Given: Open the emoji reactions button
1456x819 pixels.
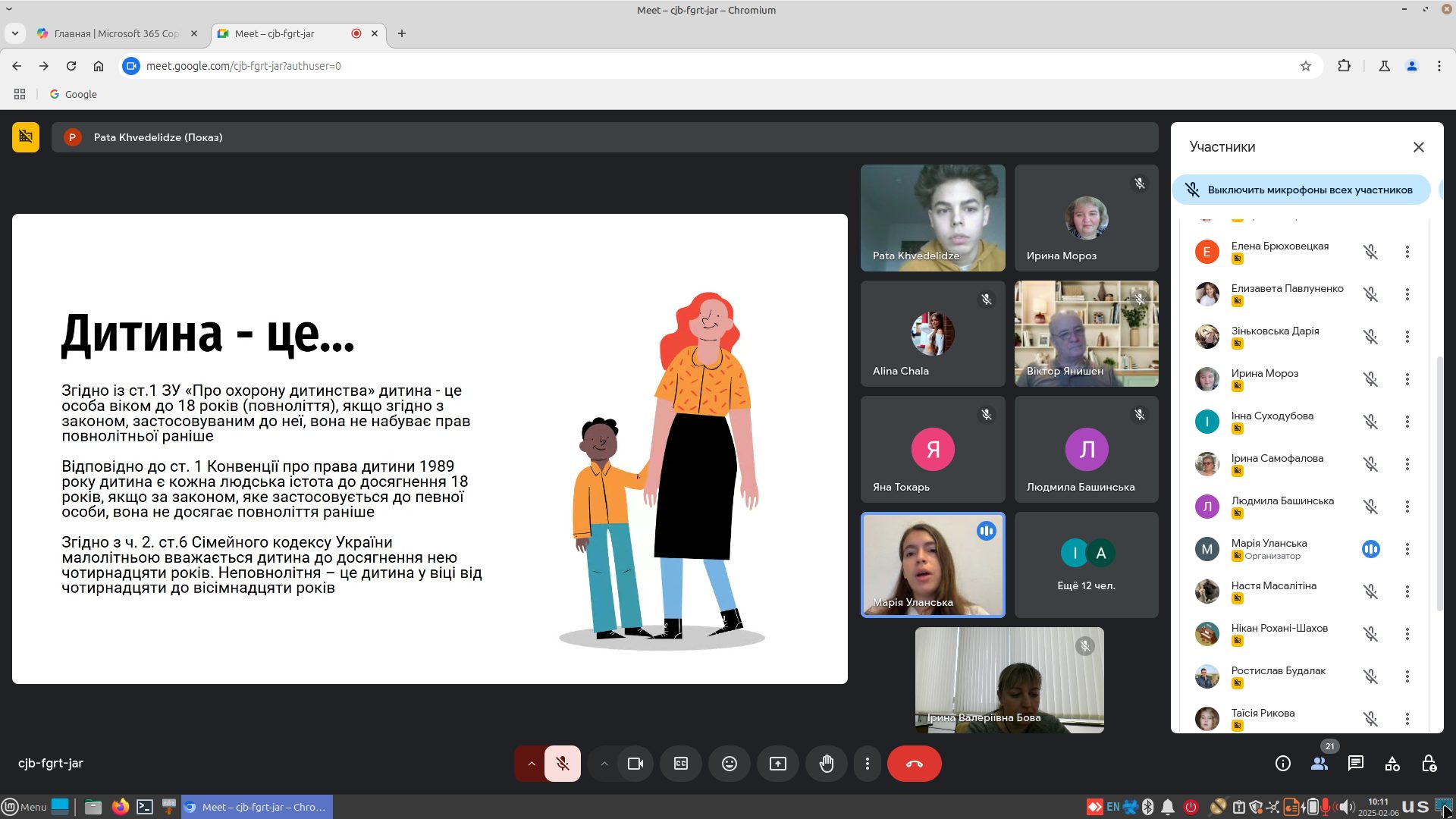Looking at the screenshot, I should 730,764.
